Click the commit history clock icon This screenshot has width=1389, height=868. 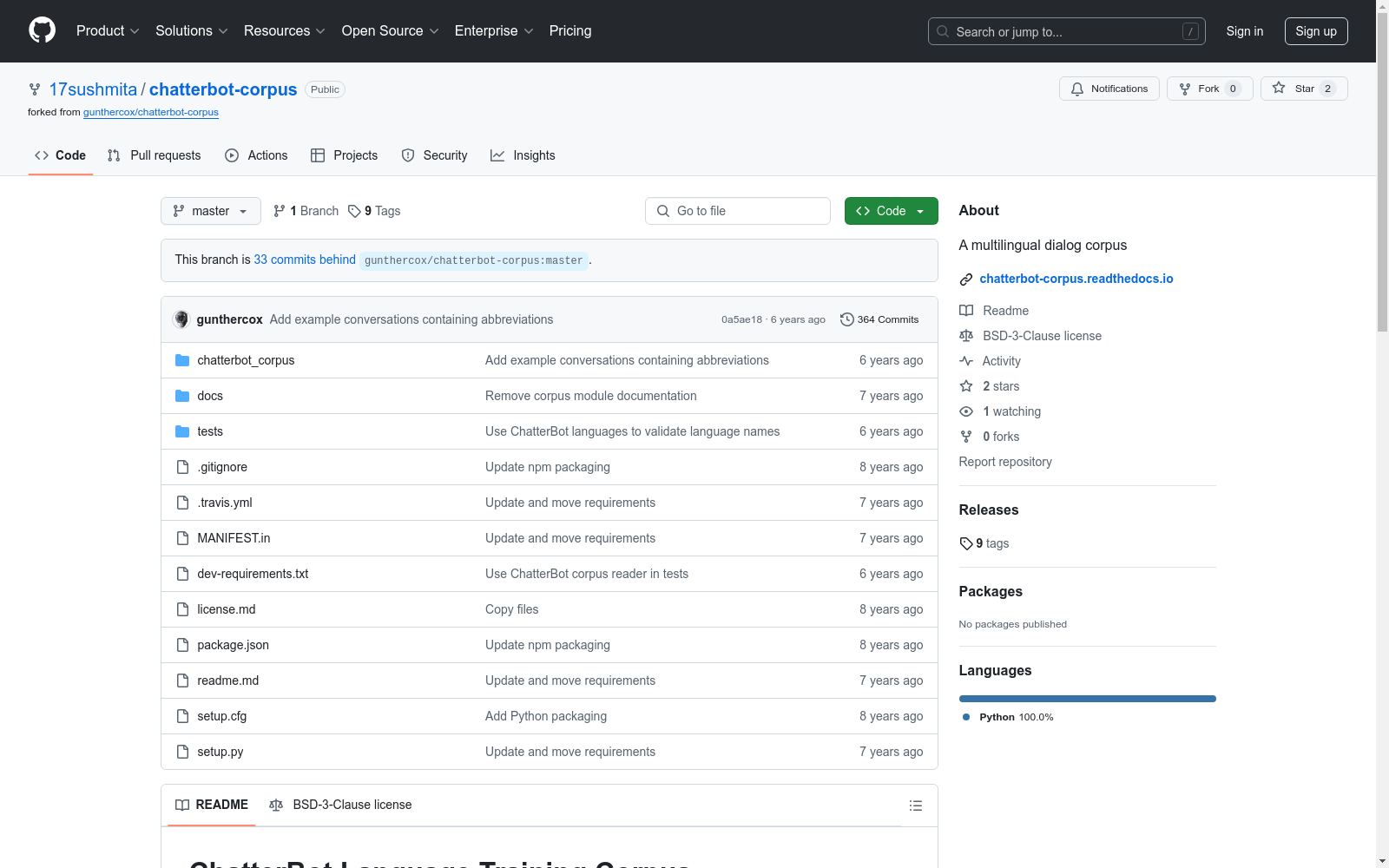[846, 319]
